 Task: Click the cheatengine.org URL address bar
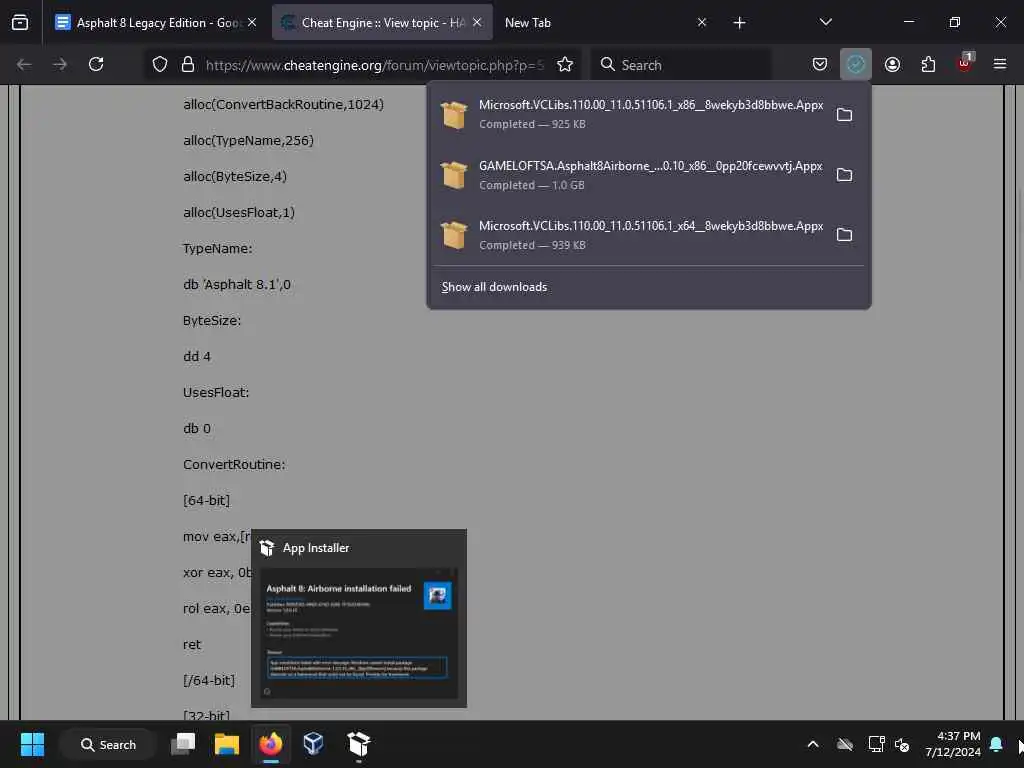coord(374,65)
